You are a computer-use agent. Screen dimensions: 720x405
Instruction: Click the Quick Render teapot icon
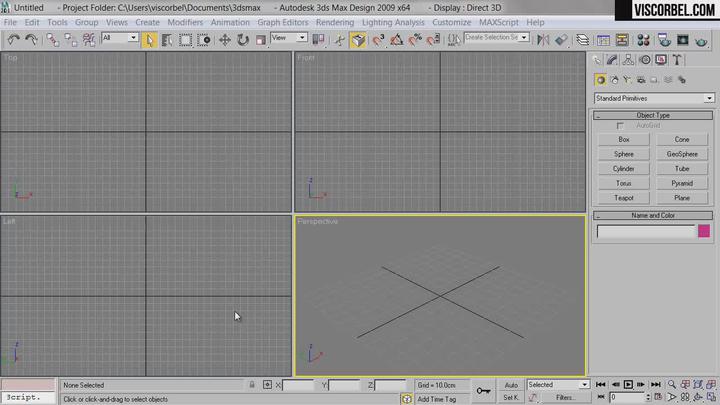(x=701, y=40)
